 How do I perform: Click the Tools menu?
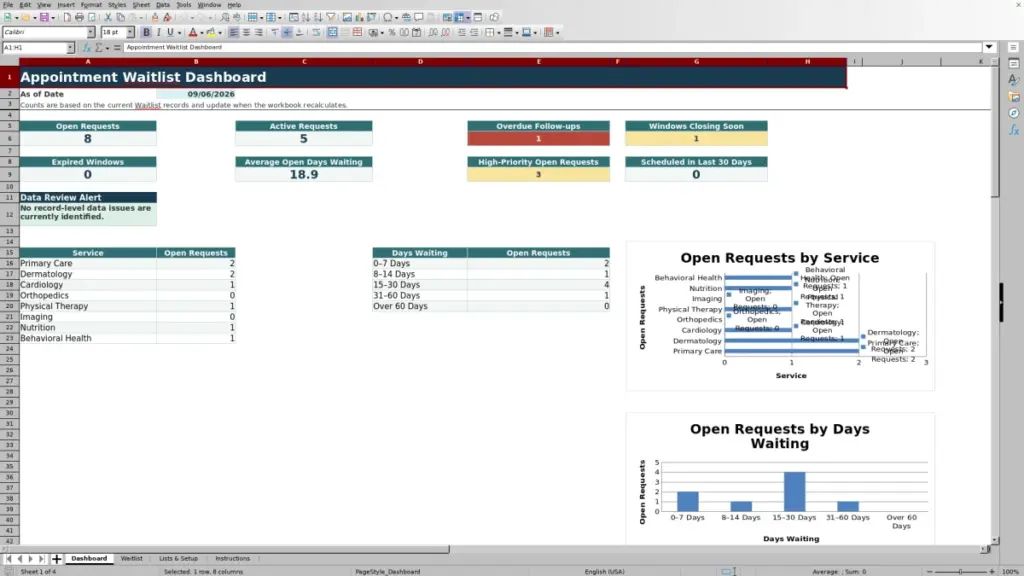point(184,5)
